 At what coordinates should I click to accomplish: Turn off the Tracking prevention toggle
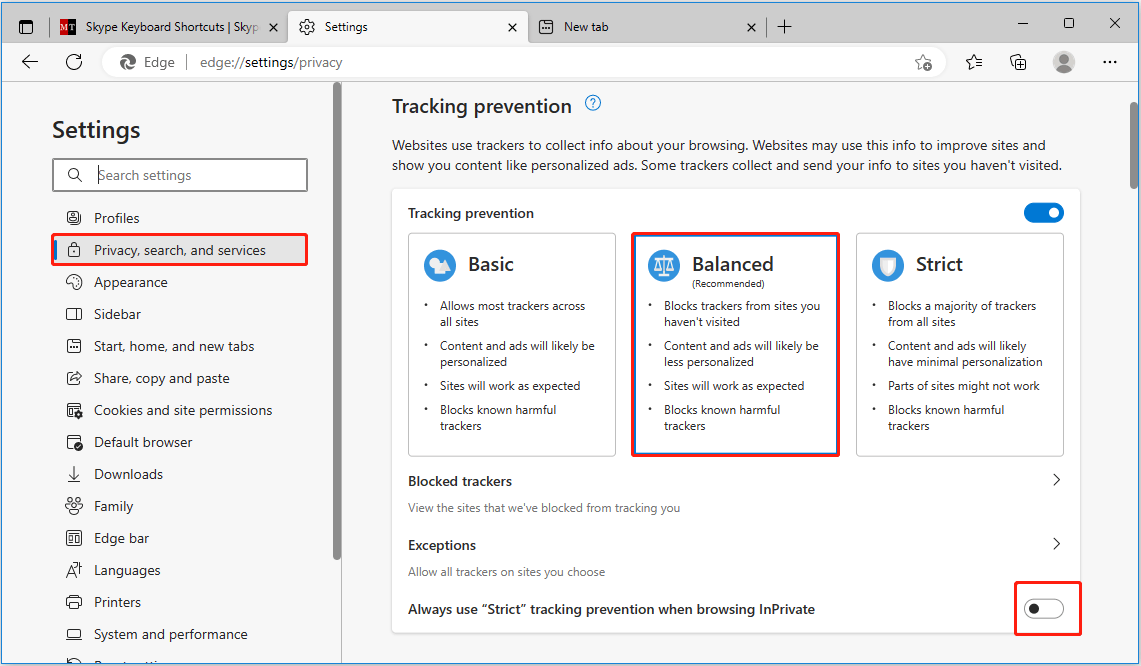pos(1043,212)
